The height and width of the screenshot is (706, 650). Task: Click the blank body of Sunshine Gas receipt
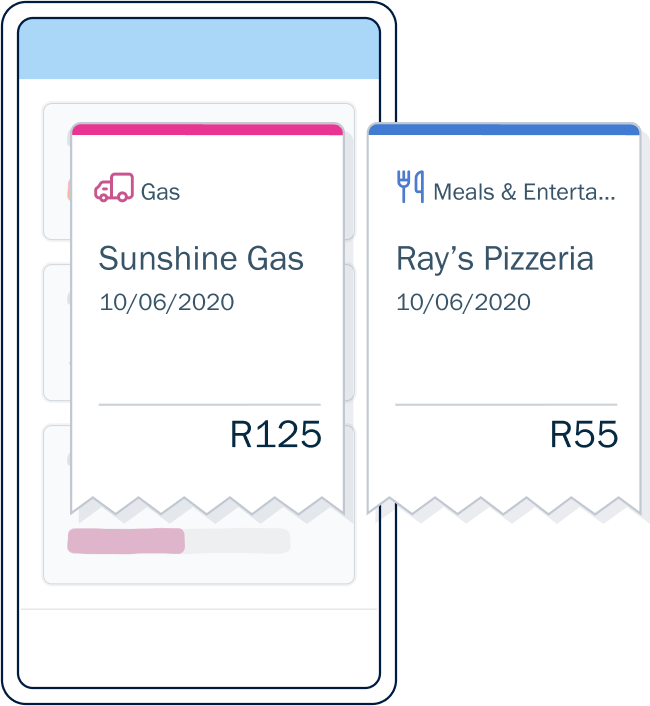point(207,358)
